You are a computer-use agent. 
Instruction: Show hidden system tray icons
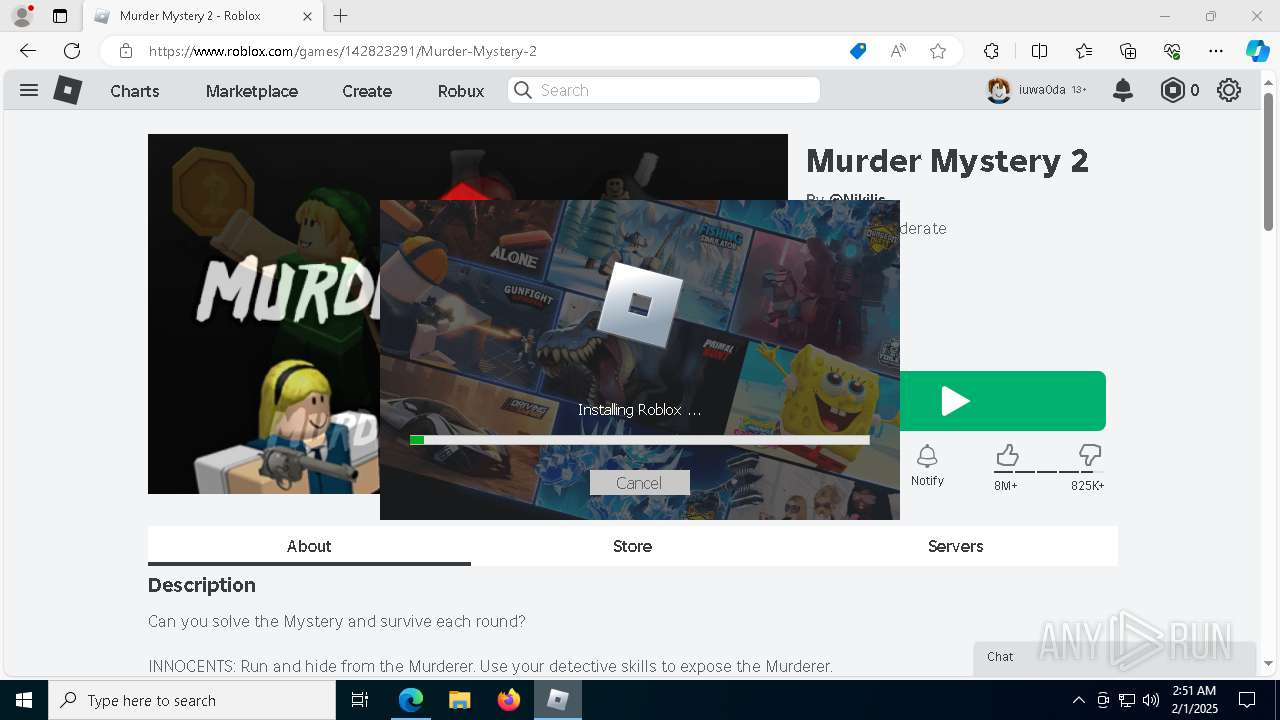click(x=1078, y=700)
